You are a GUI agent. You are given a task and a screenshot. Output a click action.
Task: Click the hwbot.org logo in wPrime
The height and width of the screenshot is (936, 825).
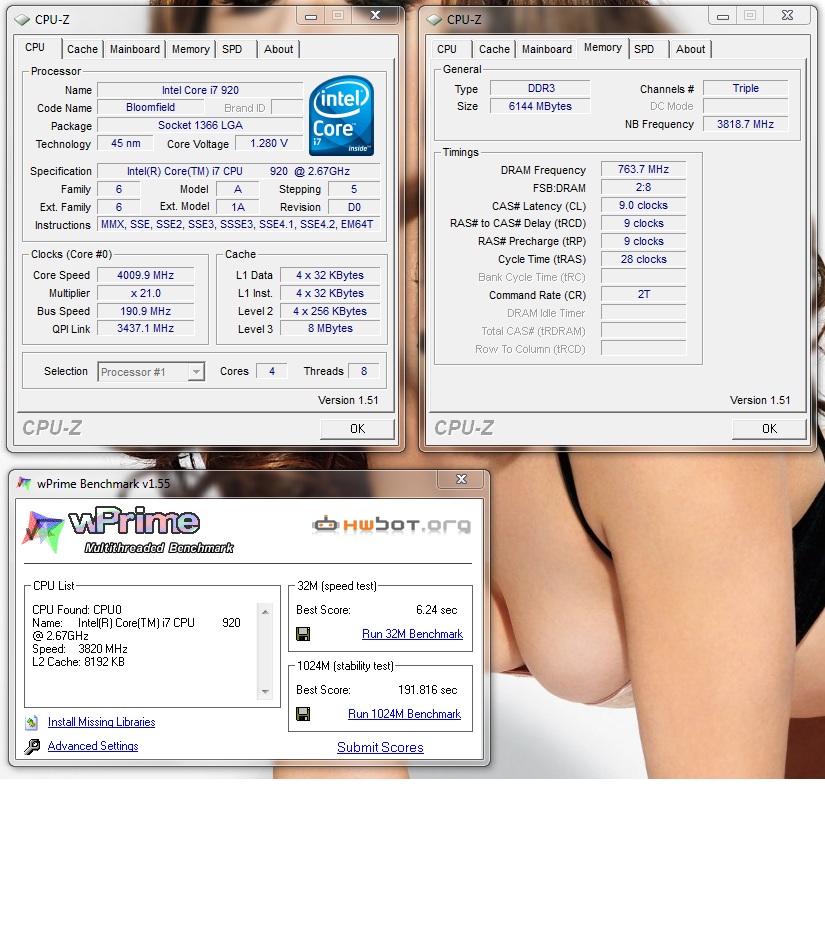pyautogui.click(x=392, y=525)
